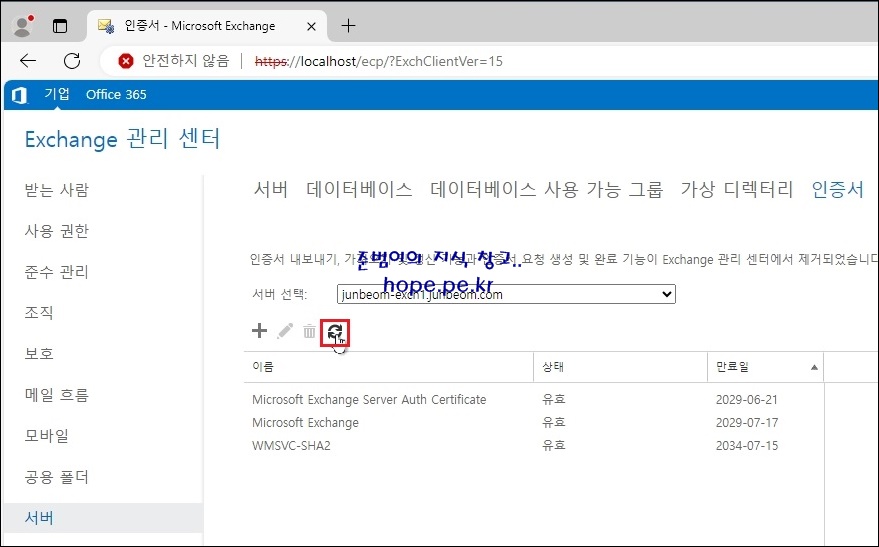Click the edit pencil icon in certificate toolbar
Screen dimensions: 879x547
(x=285, y=331)
